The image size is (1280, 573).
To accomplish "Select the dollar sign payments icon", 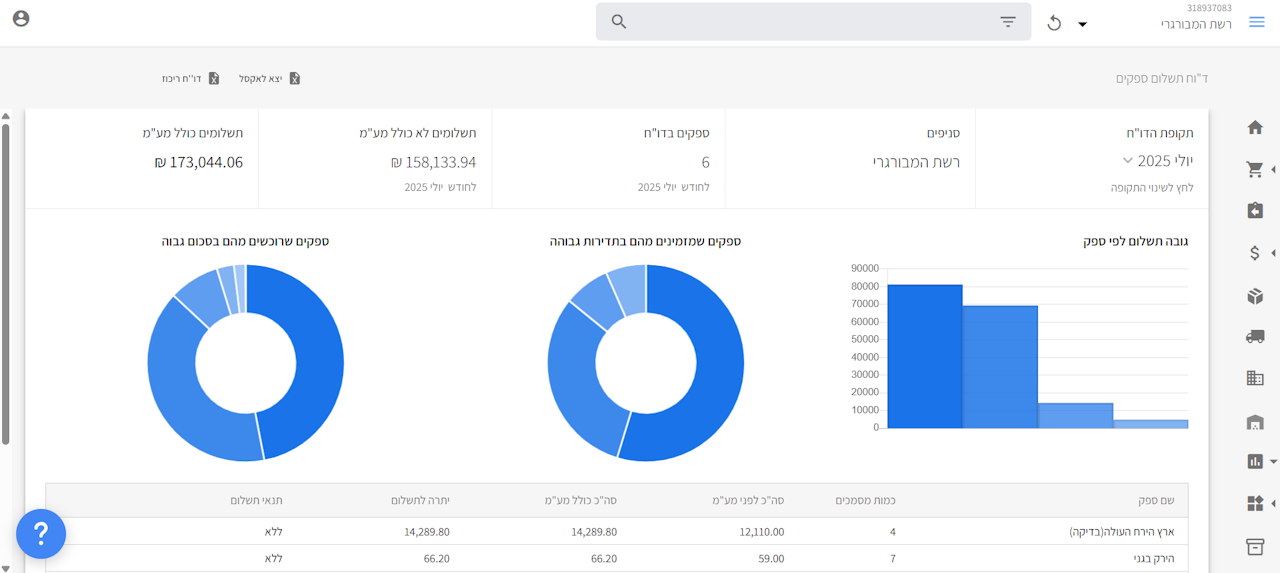I will (x=1255, y=253).
